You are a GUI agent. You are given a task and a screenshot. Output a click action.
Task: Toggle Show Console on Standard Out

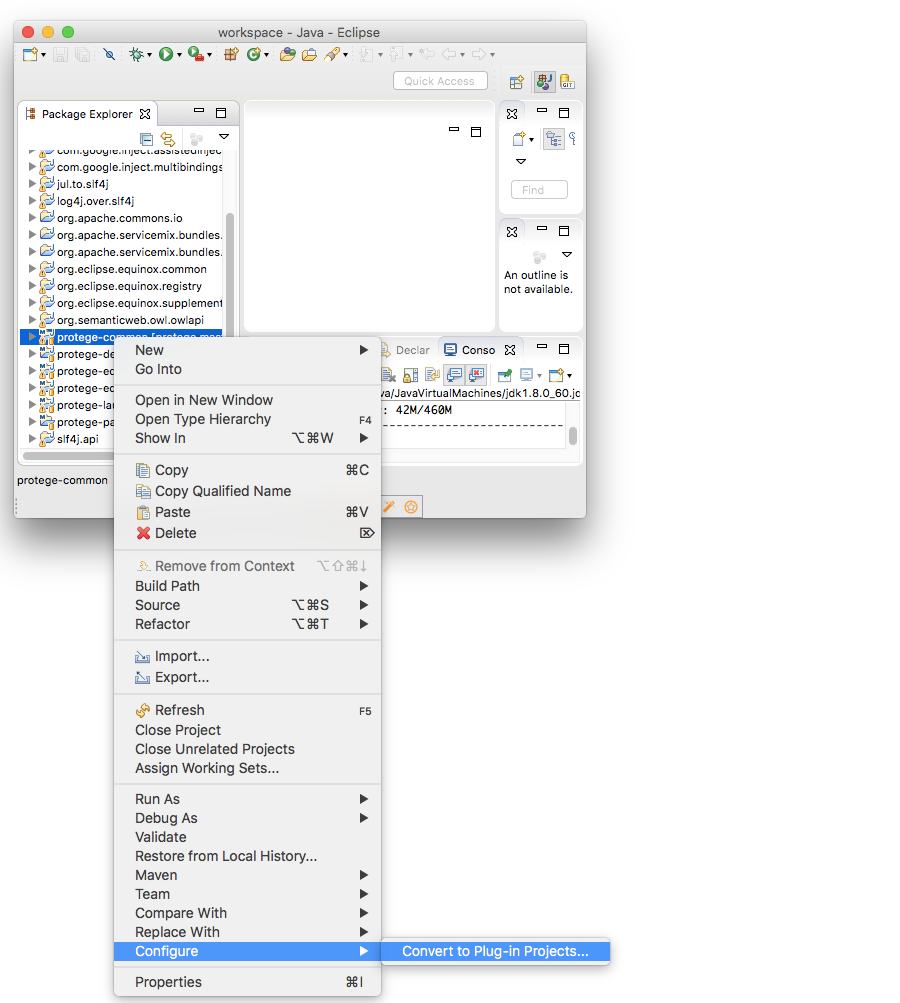[454, 375]
